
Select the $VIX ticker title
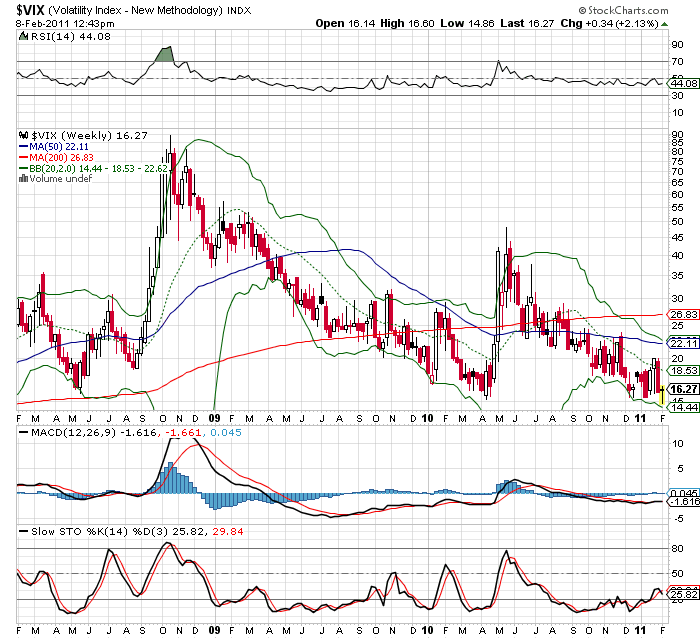tap(30, 10)
